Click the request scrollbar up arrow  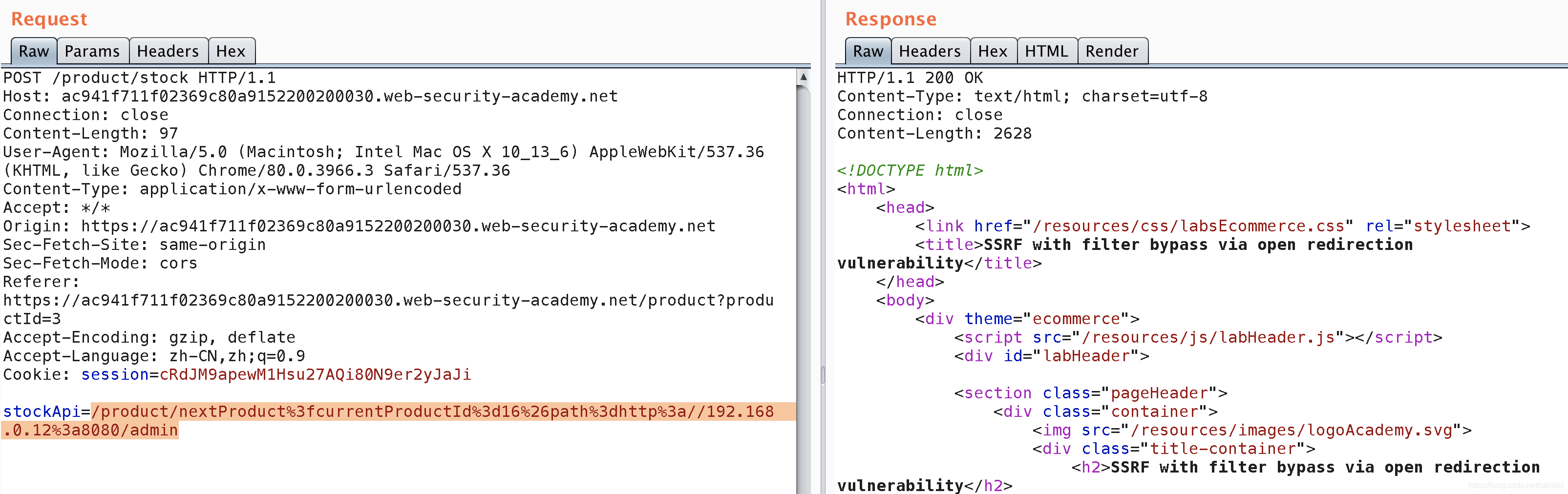coord(804,77)
